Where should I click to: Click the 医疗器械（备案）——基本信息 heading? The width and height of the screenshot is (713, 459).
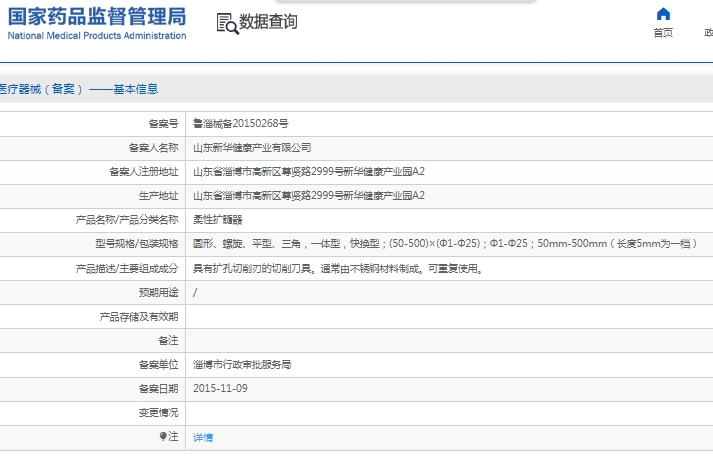(79, 89)
